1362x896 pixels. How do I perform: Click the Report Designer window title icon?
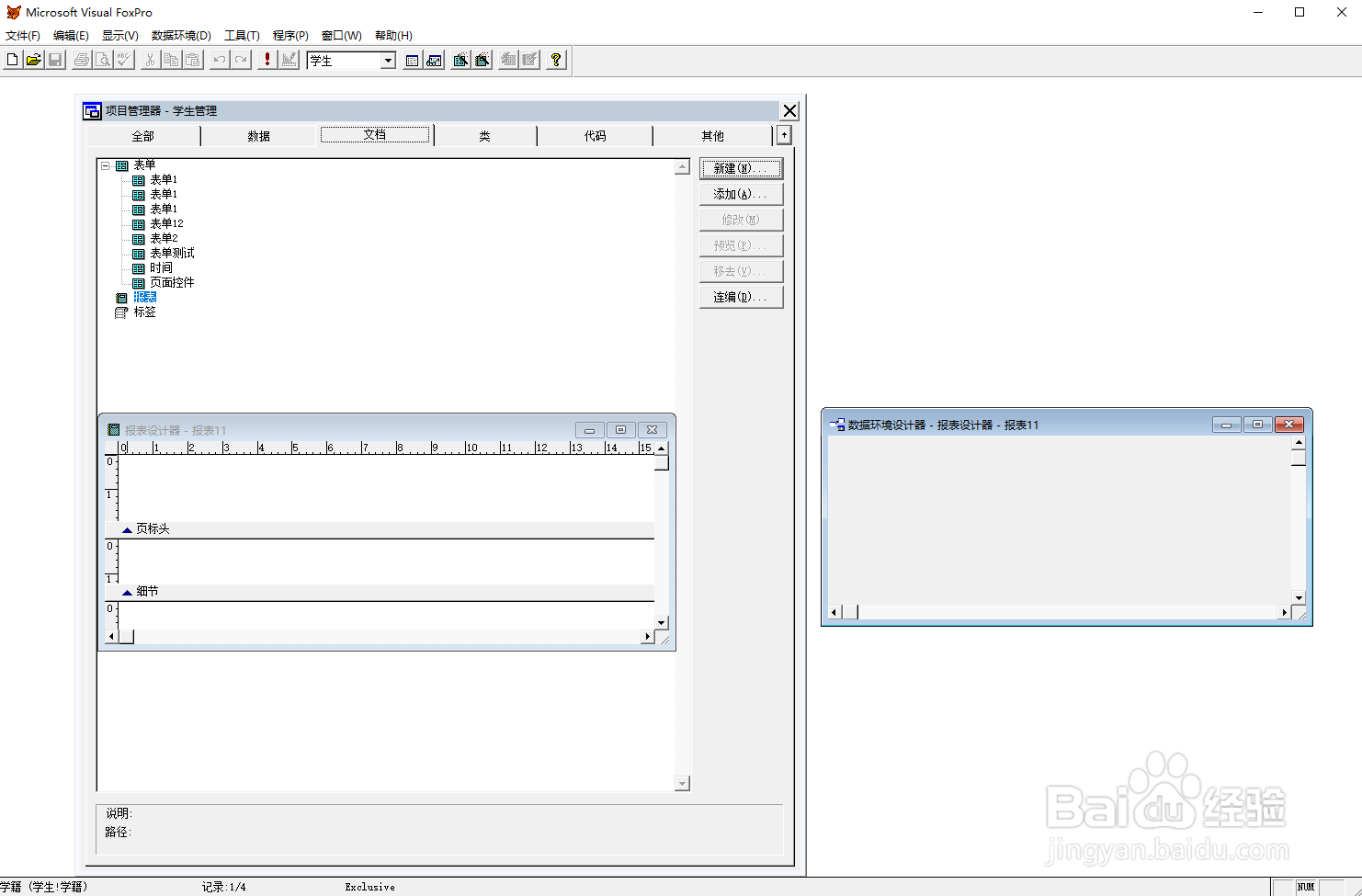click(x=114, y=429)
